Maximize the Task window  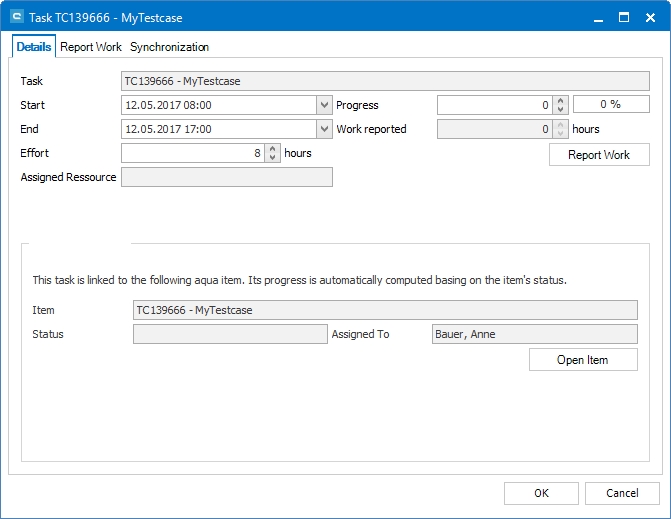(x=623, y=18)
